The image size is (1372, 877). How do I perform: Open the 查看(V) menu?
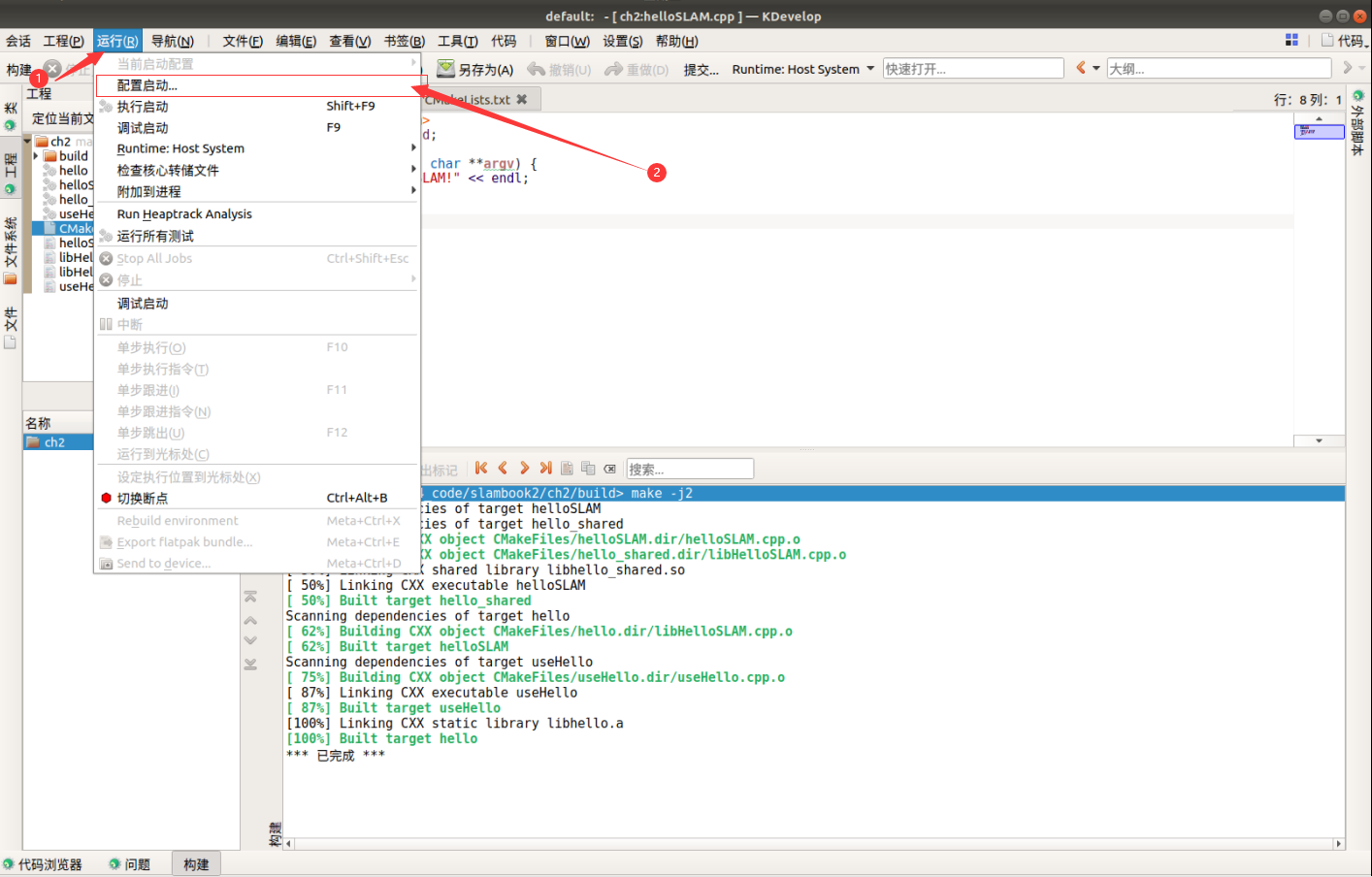(349, 41)
